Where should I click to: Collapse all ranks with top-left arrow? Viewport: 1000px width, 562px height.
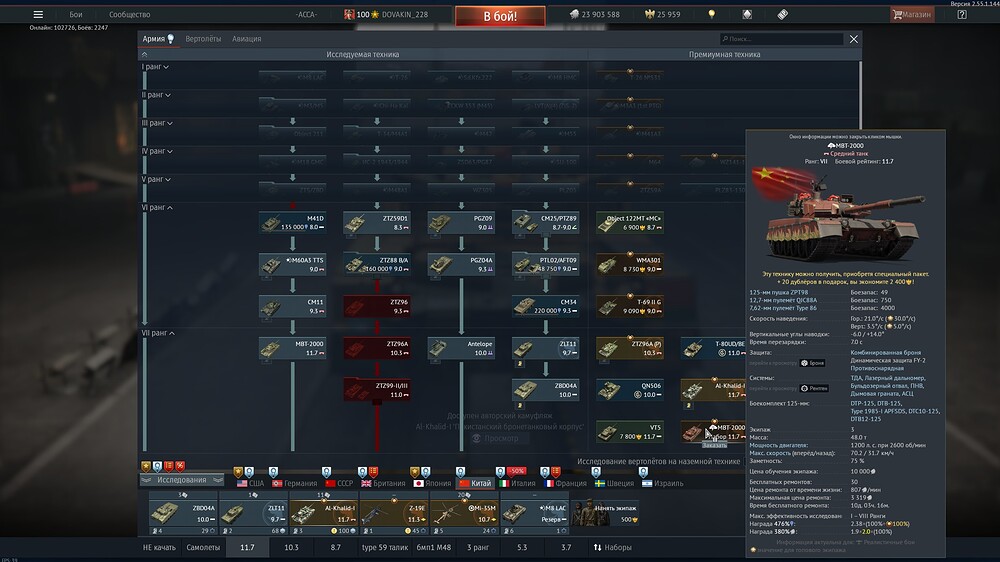pos(145,54)
